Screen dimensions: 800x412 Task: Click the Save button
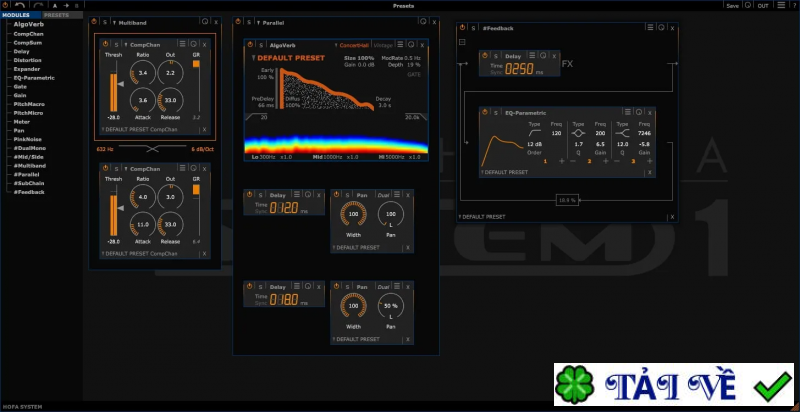pos(732,6)
